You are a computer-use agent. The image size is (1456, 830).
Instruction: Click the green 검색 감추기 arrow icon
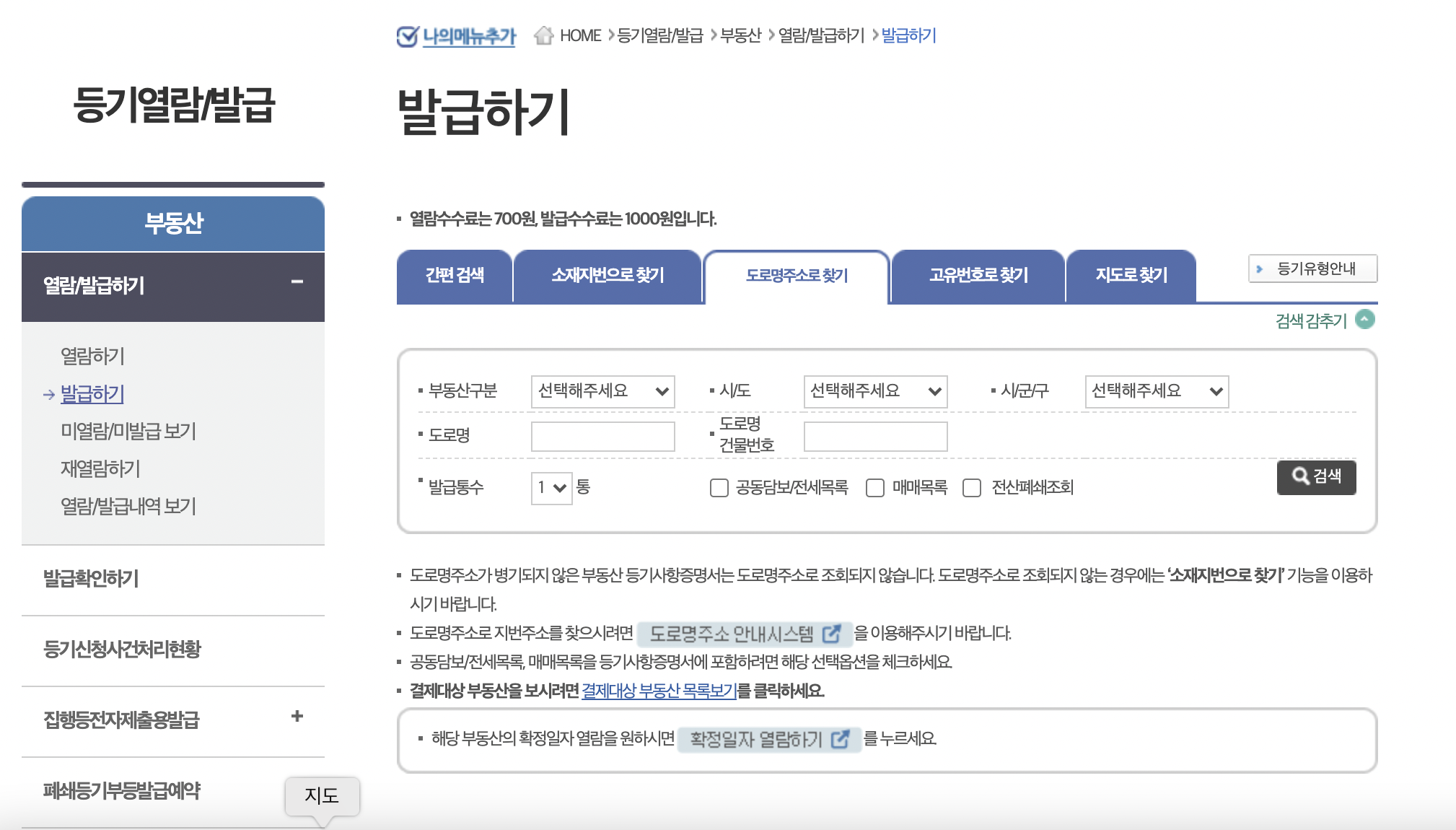[1365, 319]
